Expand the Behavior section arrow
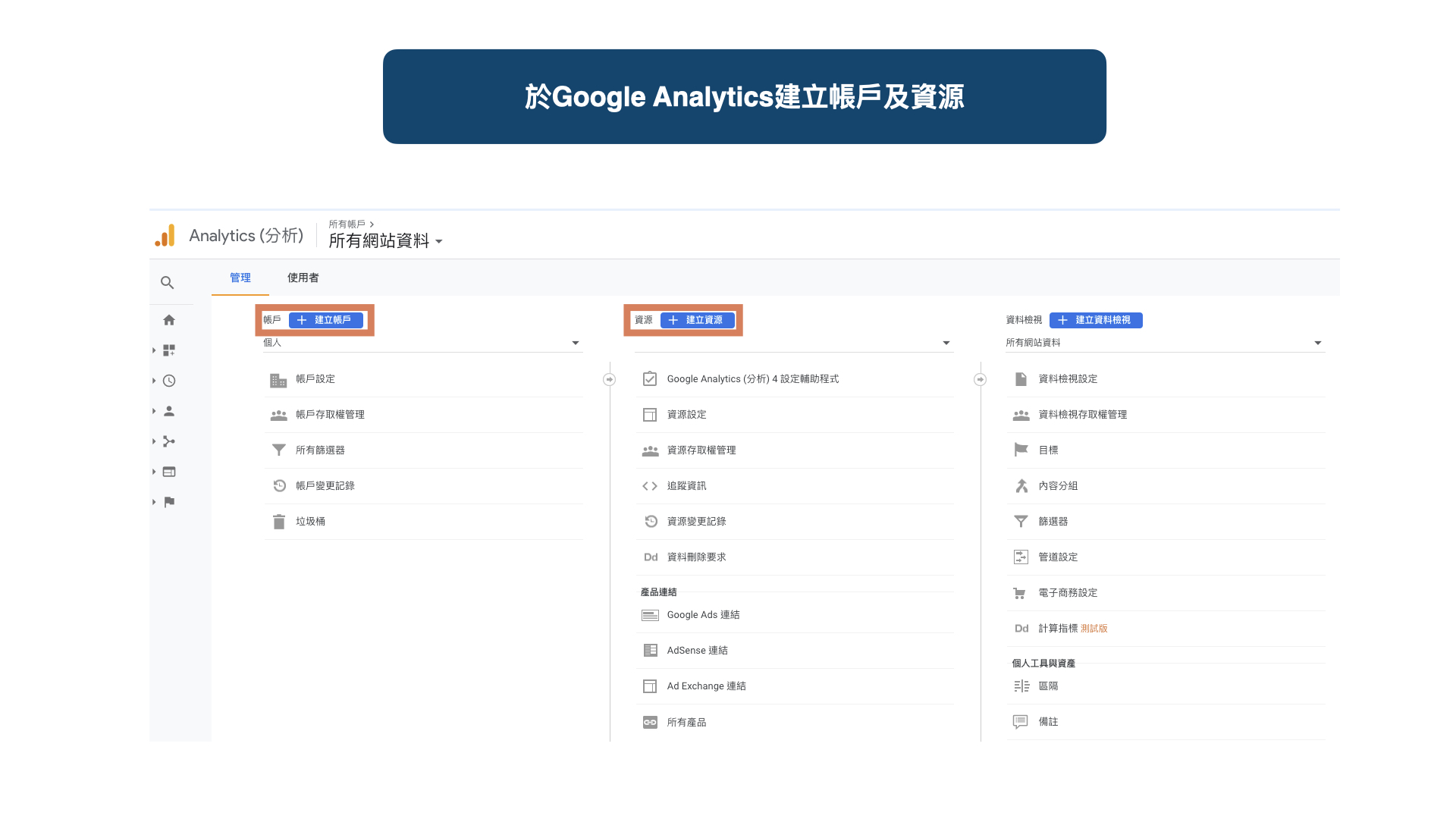The image size is (1456, 819). pos(154,472)
